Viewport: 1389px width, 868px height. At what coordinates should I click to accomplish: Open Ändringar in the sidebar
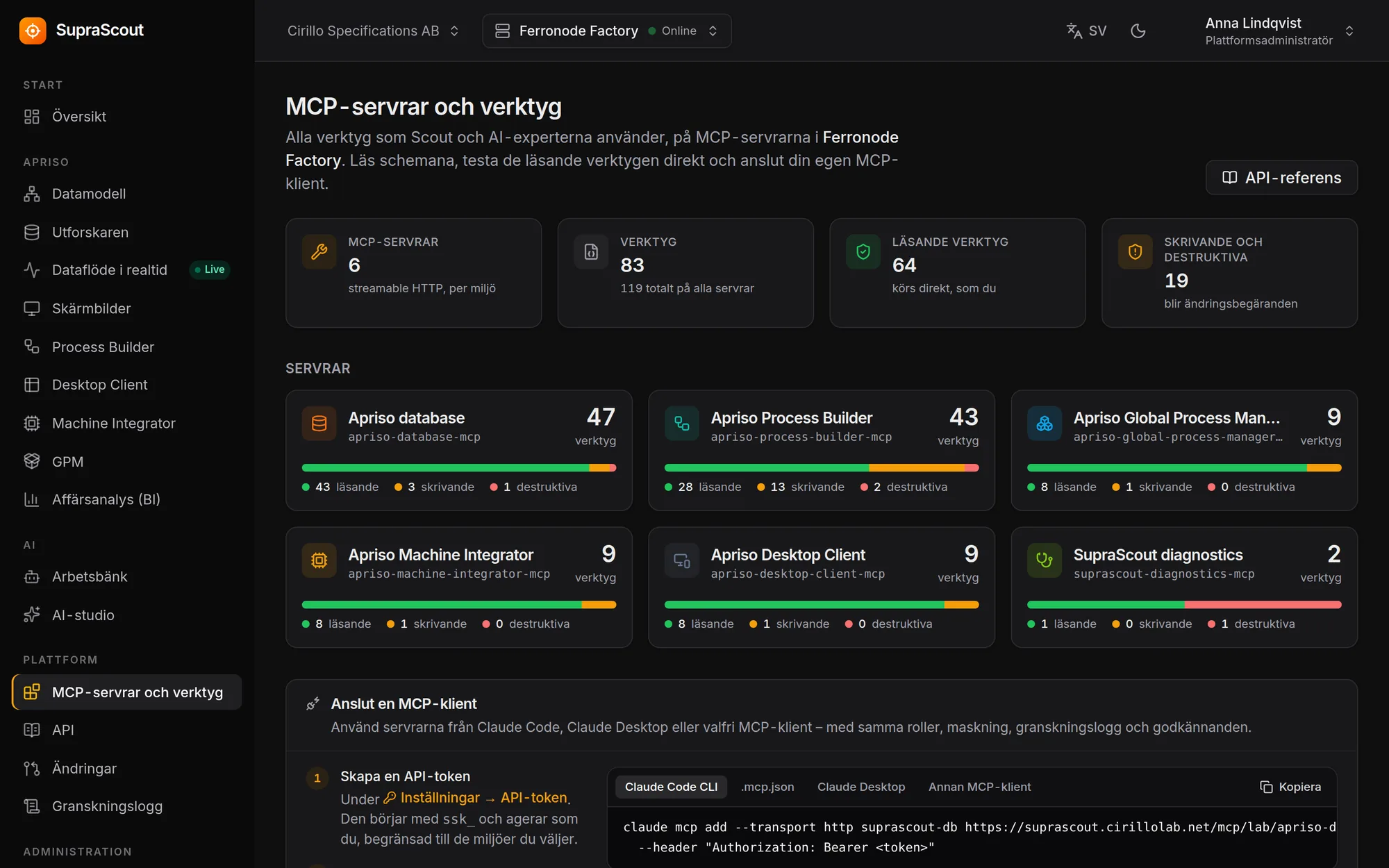click(126, 769)
